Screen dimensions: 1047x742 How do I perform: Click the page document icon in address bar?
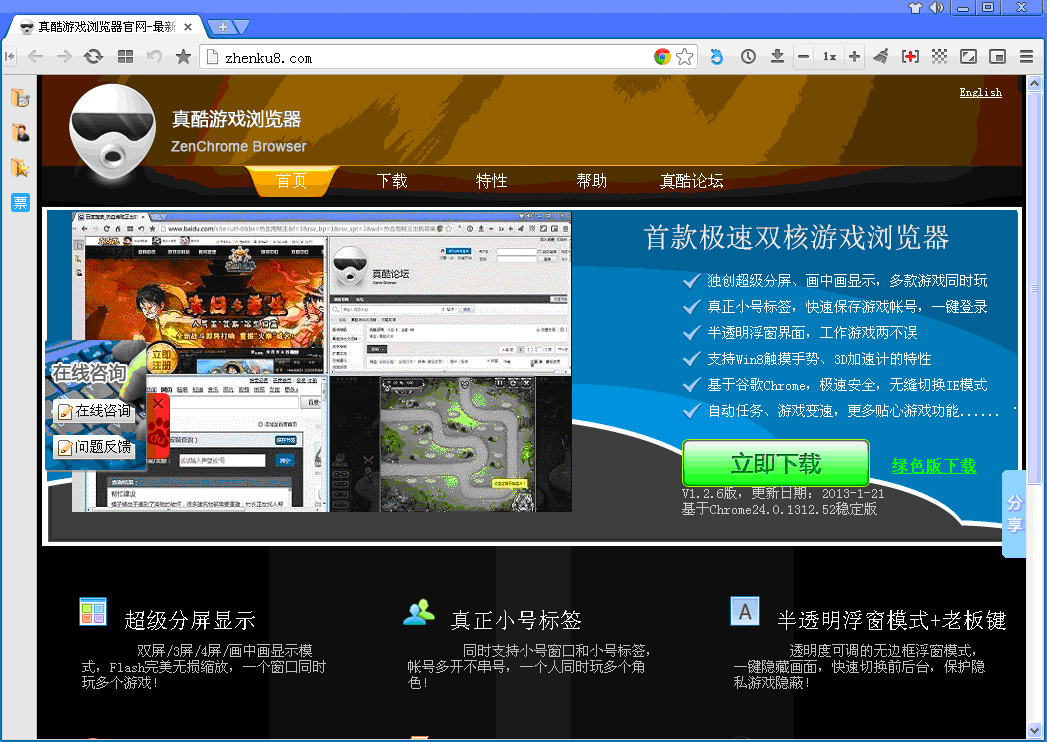click(x=212, y=57)
